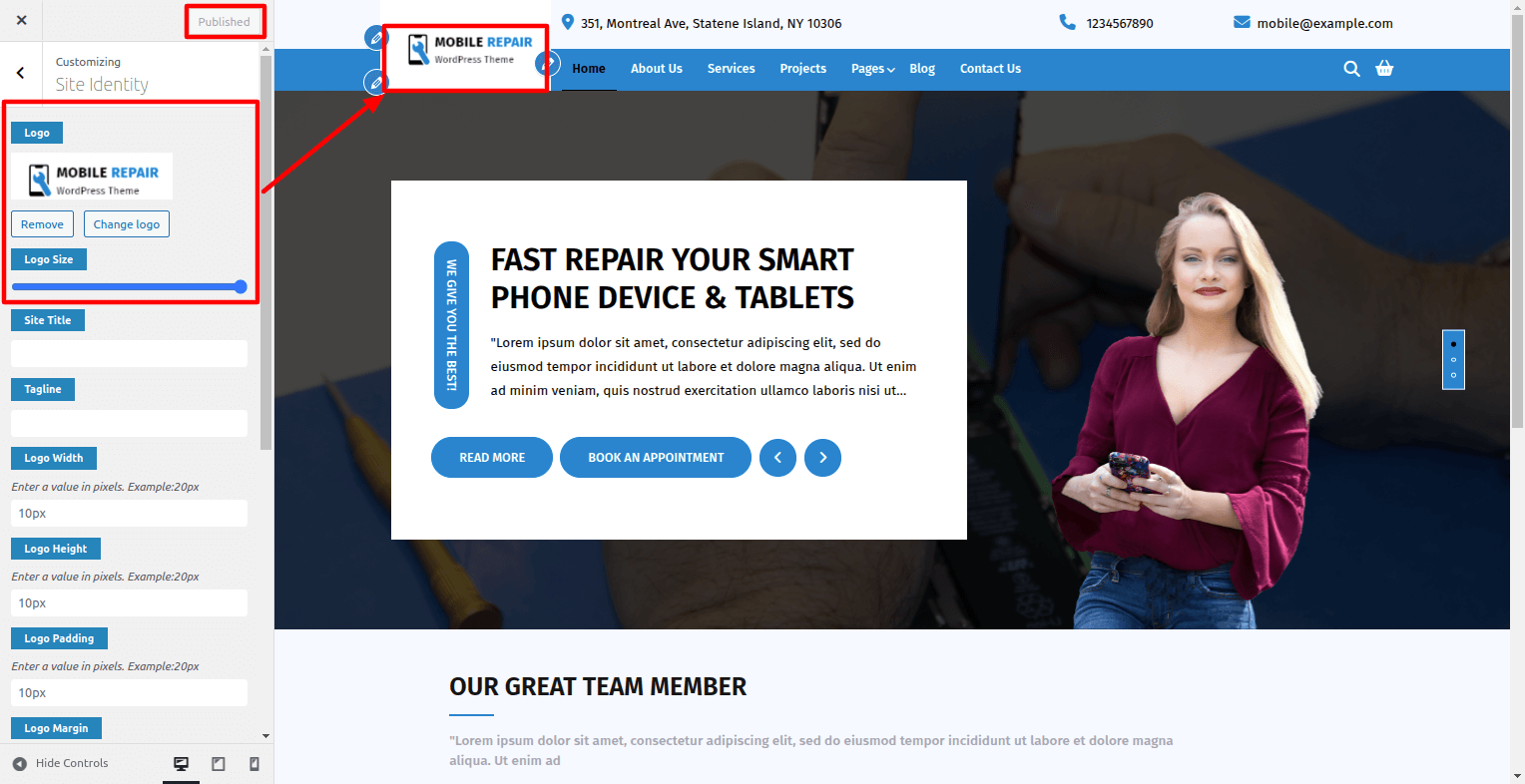Viewport: 1525px width, 784px height.
Task: Click the next slide arrow button
Action: (x=822, y=458)
